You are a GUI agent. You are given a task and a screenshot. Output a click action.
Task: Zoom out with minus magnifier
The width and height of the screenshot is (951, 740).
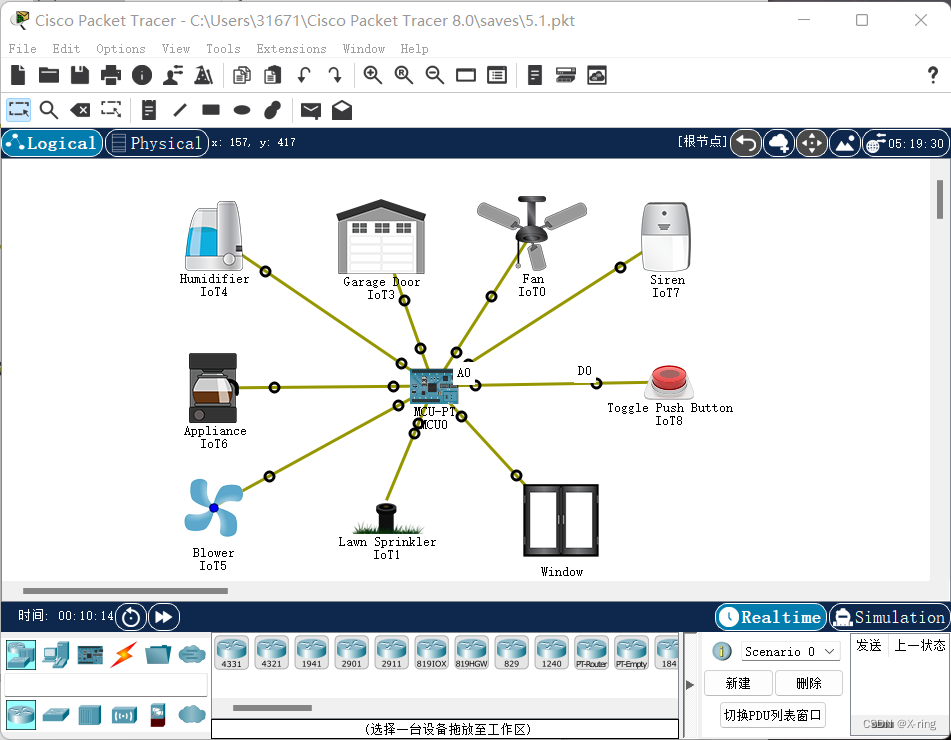coord(434,75)
